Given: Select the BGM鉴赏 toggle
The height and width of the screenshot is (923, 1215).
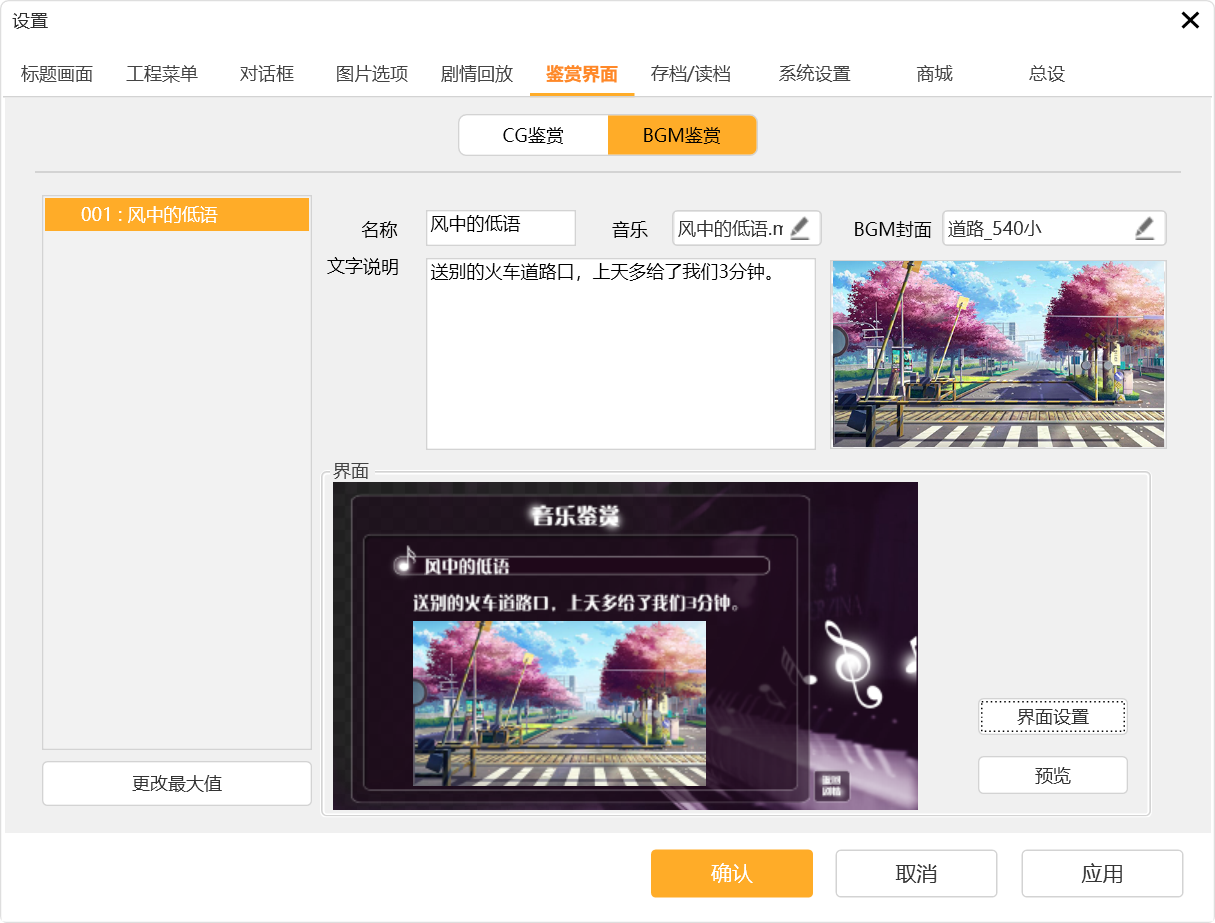Looking at the screenshot, I should [681, 135].
